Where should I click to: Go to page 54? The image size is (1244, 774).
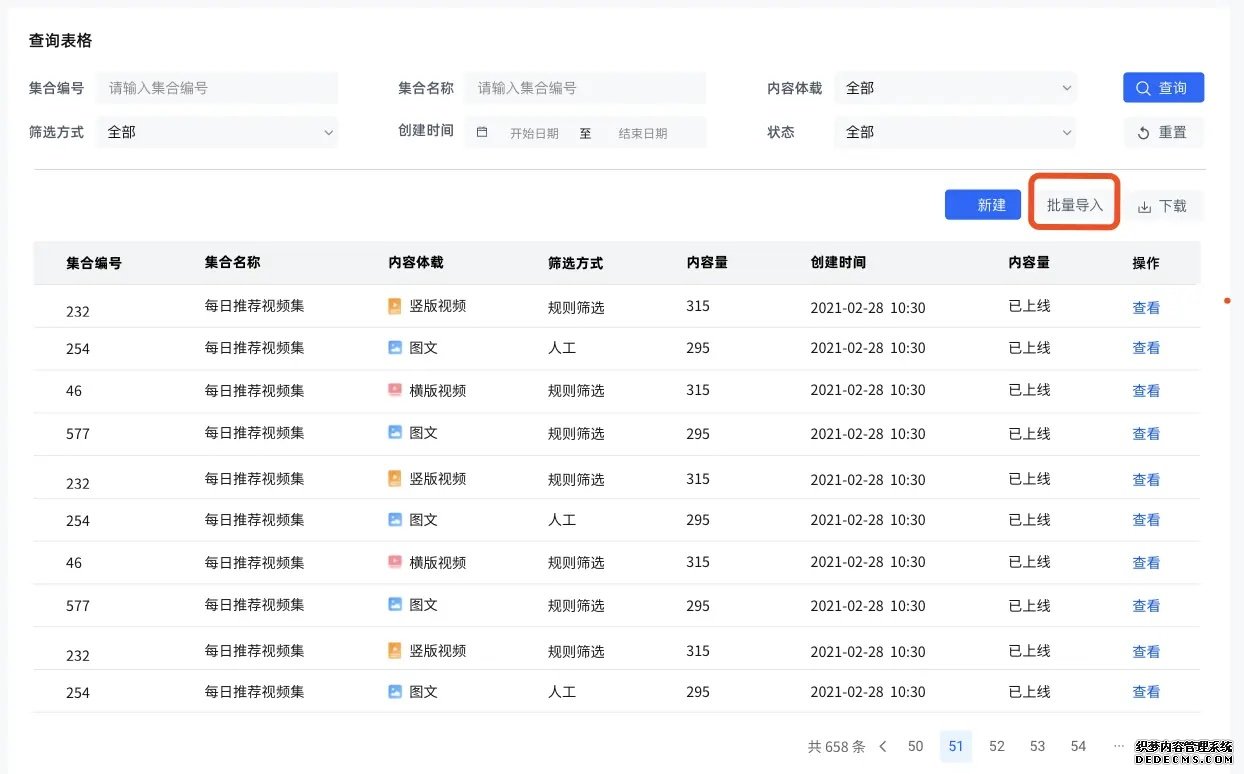click(1078, 746)
